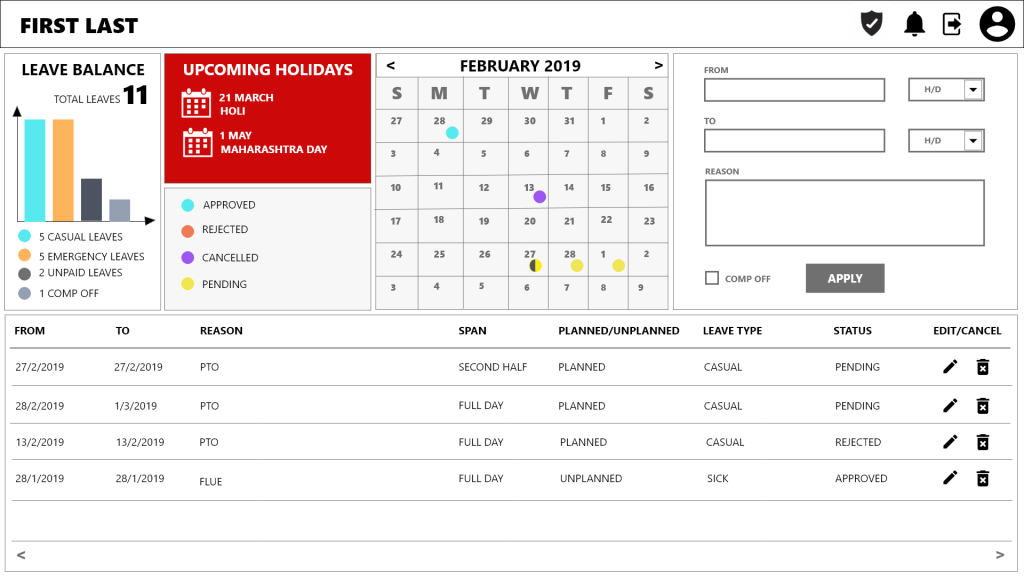Click the PLANNED/UNPLANNED column header
The image size is (1024, 576).
click(x=618, y=330)
